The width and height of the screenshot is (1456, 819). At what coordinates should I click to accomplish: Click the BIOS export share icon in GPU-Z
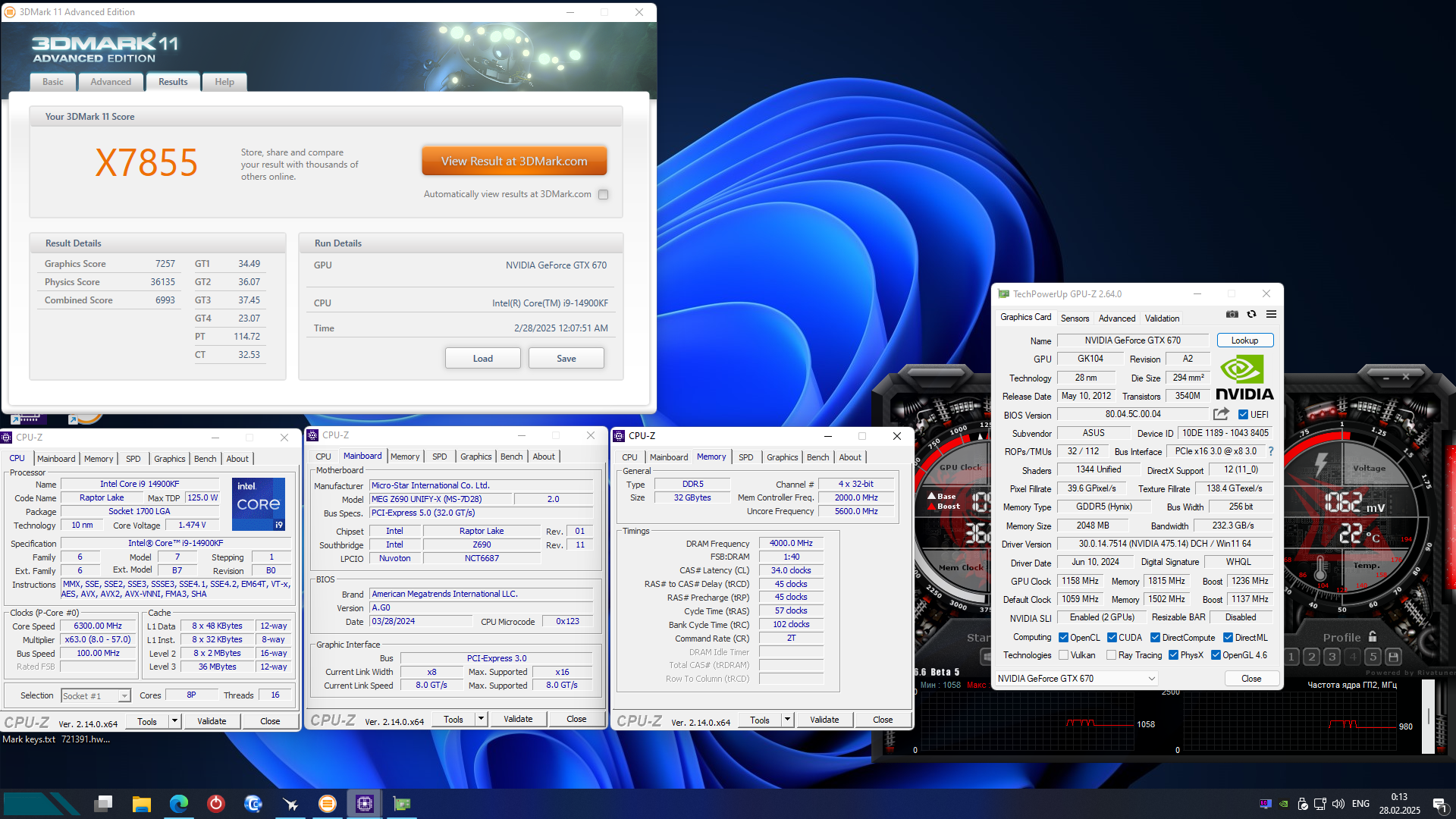tap(1221, 414)
